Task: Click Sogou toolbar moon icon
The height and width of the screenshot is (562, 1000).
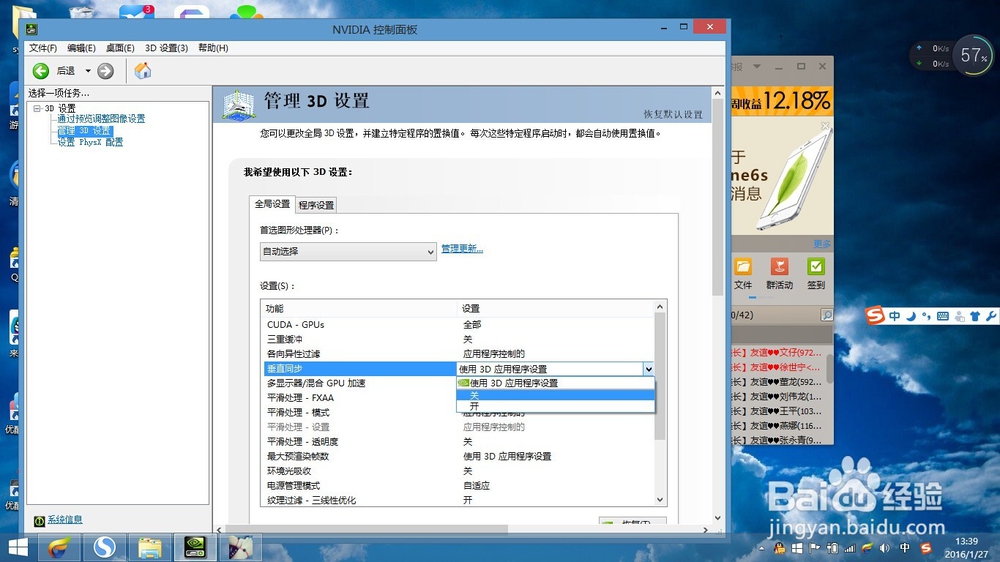Action: click(911, 316)
